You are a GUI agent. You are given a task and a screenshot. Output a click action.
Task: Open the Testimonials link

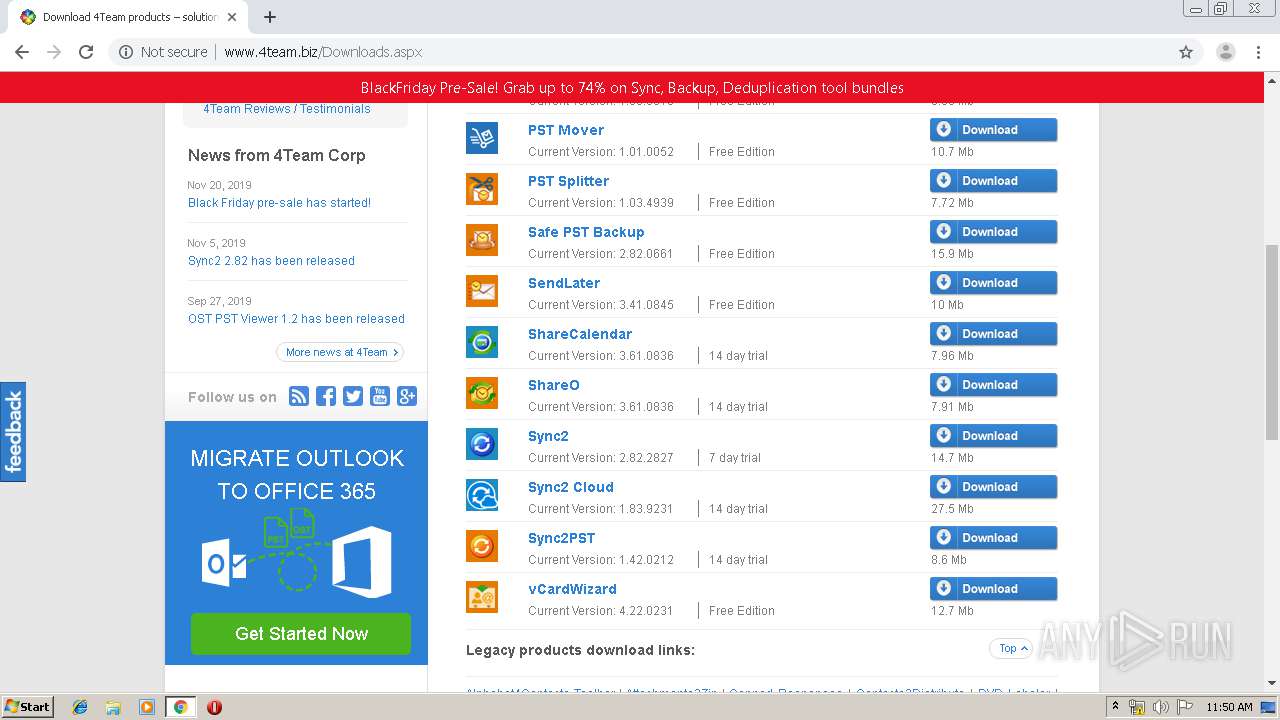click(335, 109)
